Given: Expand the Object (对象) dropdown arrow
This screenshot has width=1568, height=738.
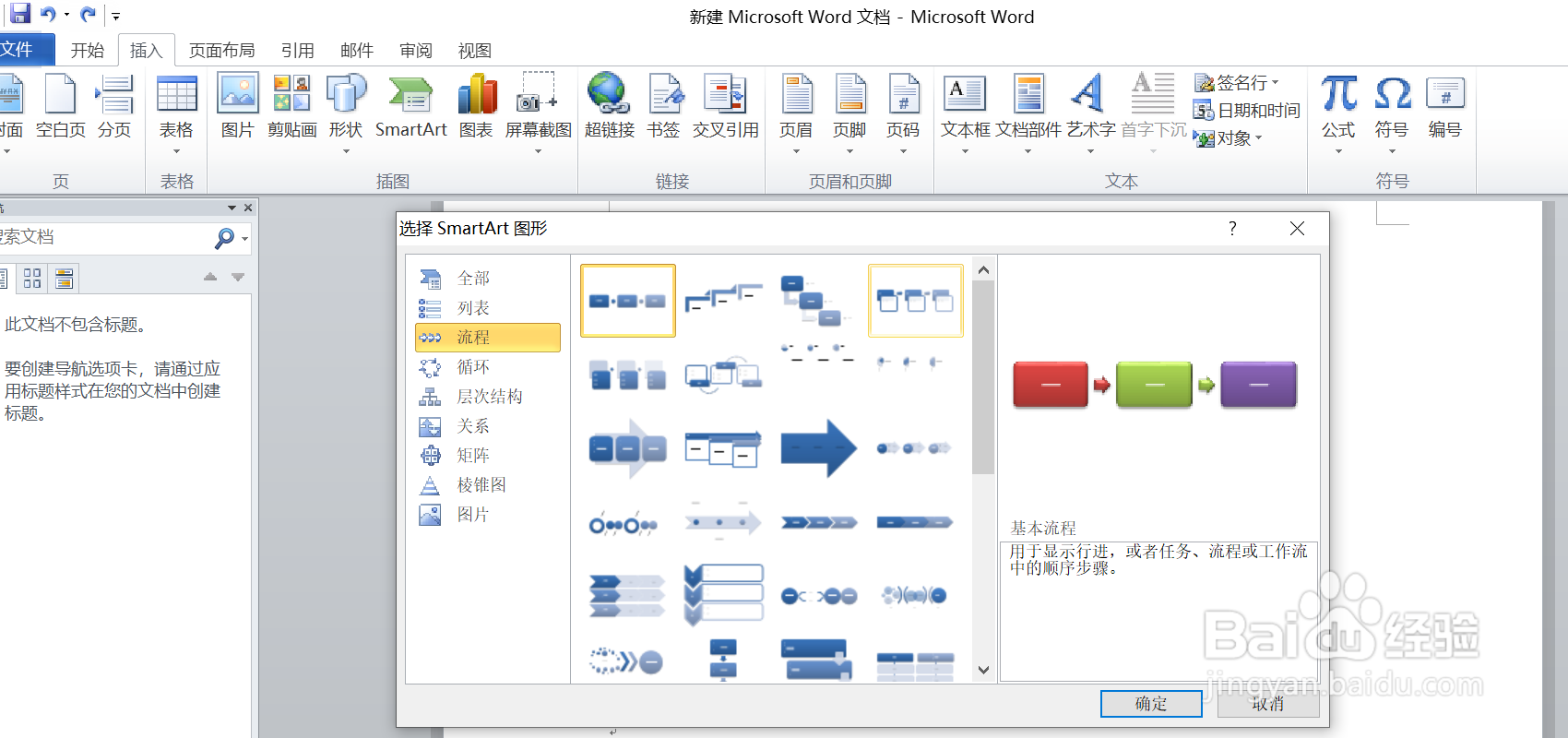Looking at the screenshot, I should click(x=1258, y=138).
